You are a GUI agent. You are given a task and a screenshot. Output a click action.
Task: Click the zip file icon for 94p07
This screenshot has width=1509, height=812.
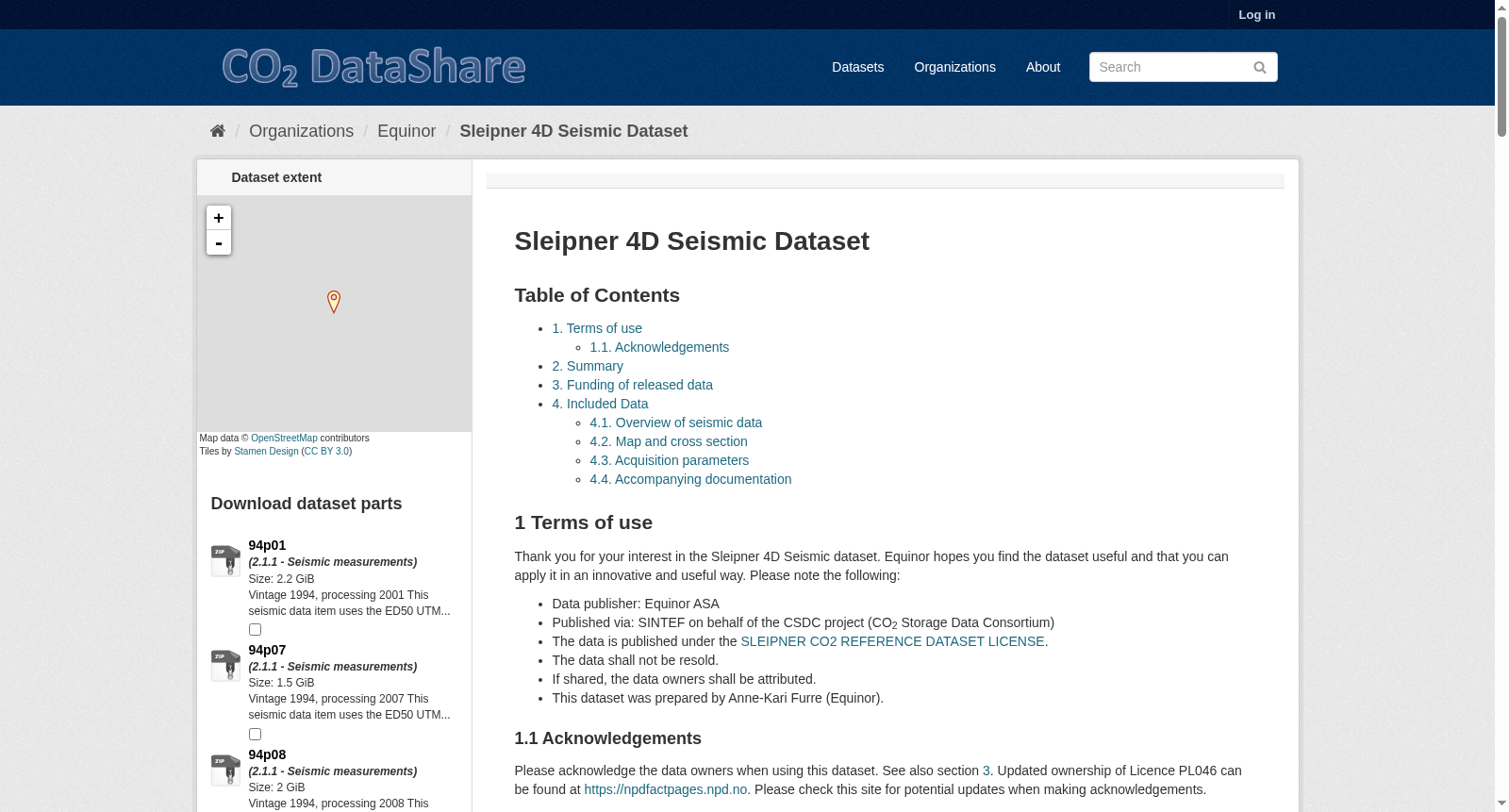[x=225, y=666]
